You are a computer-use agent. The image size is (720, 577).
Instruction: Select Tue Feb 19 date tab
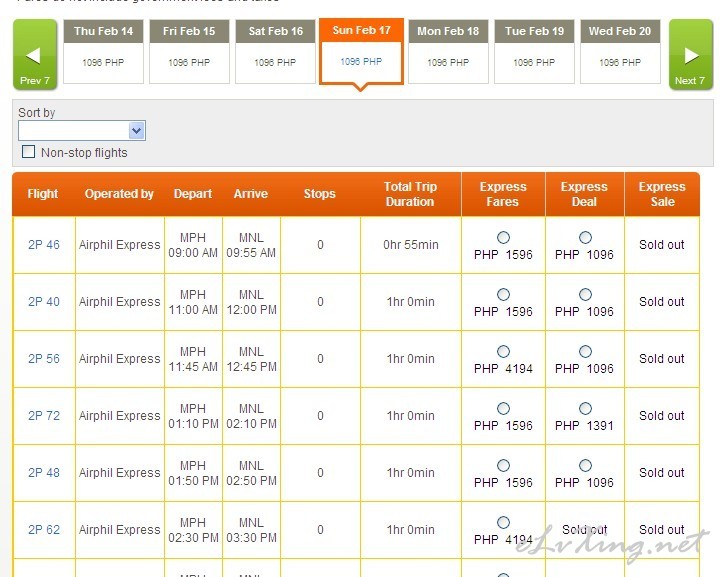(534, 51)
